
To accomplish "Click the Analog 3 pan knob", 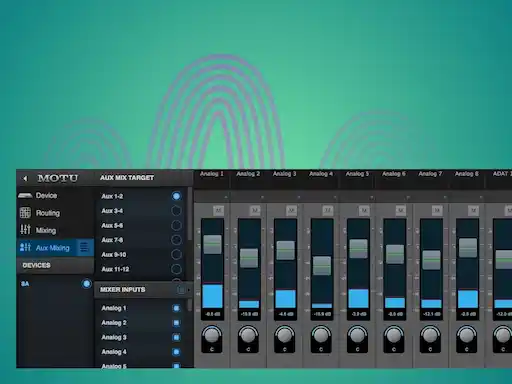I will click(x=285, y=336).
